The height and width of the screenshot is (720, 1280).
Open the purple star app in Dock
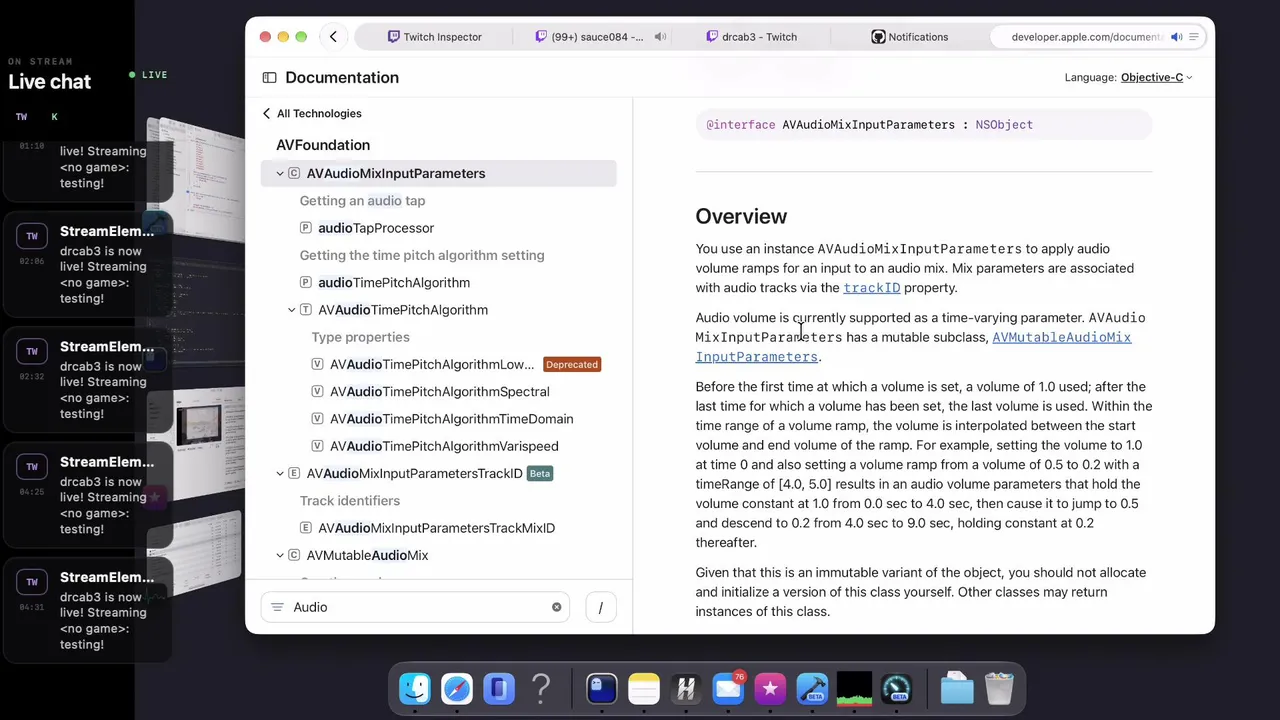point(770,688)
